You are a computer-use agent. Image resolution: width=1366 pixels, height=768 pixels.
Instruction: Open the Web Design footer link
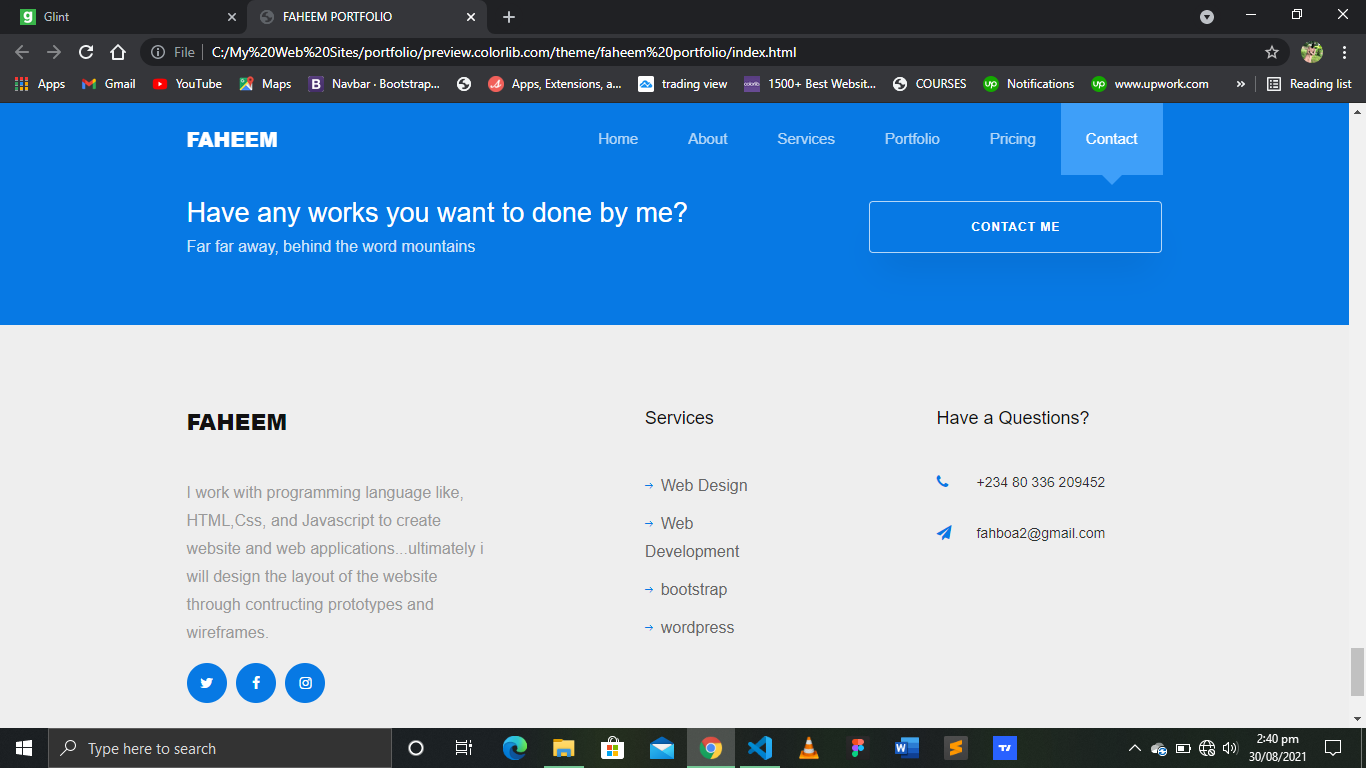point(704,485)
